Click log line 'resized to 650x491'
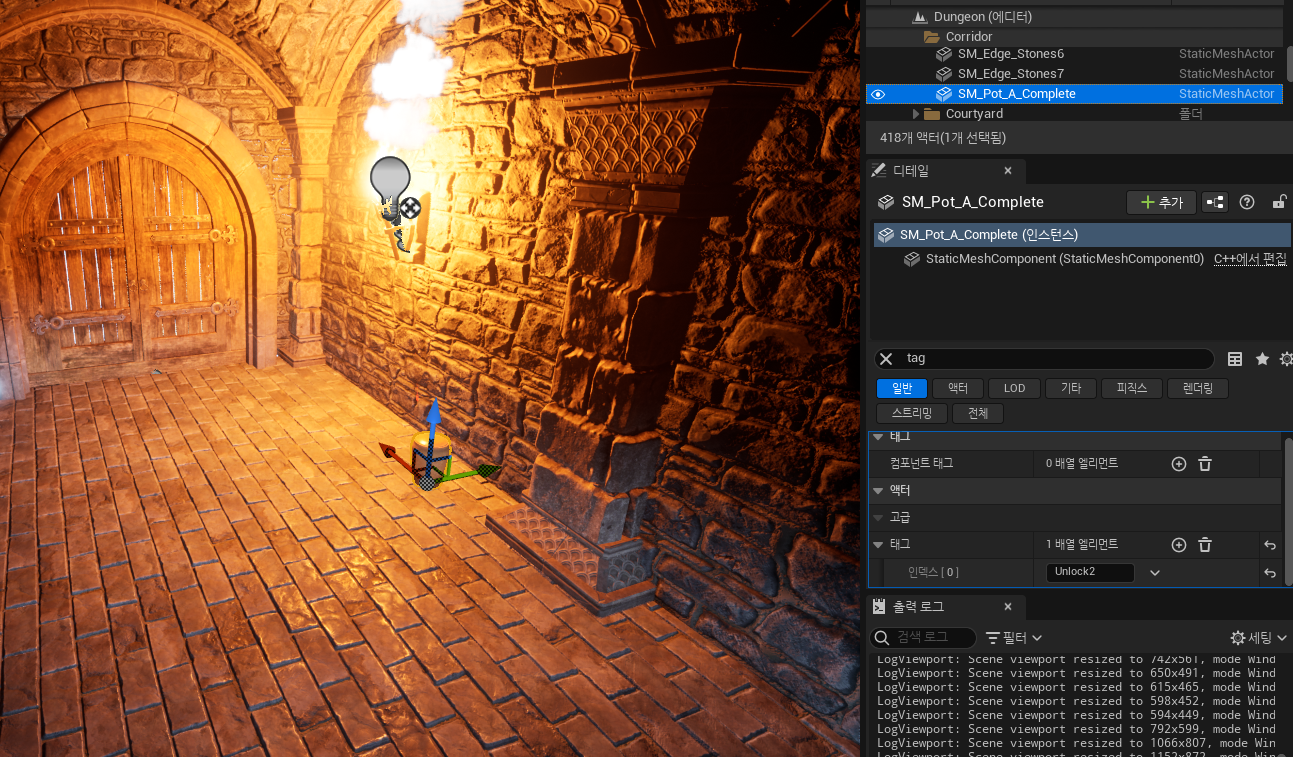Image resolution: width=1293 pixels, height=757 pixels. 1076,673
